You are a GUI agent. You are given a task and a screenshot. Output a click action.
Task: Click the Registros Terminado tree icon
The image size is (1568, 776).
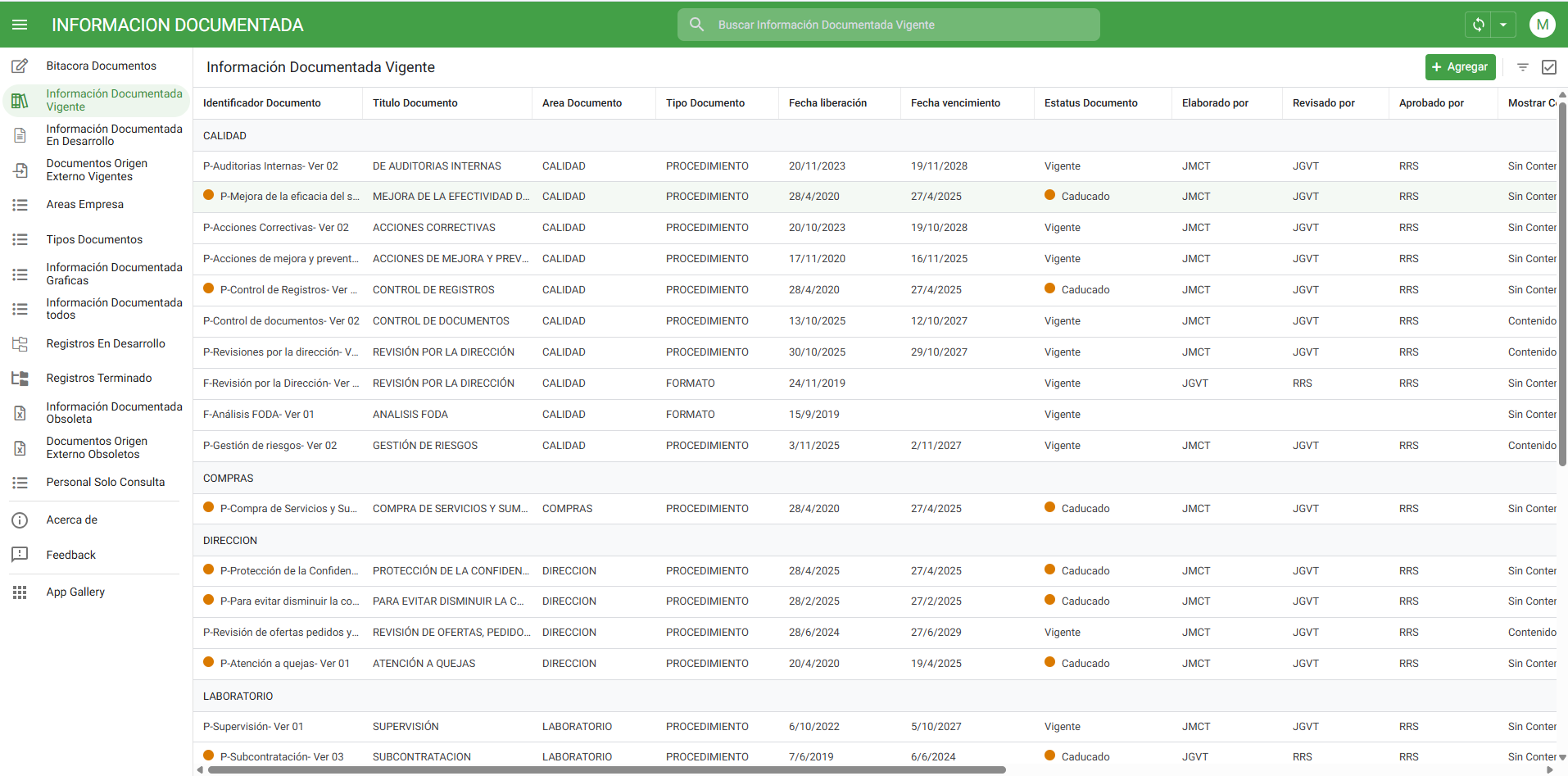(x=20, y=379)
